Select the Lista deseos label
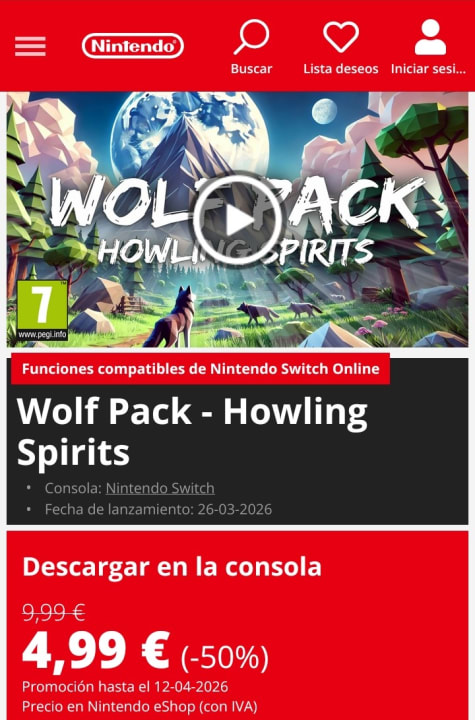Screen dimensions: 475x720 341,69
